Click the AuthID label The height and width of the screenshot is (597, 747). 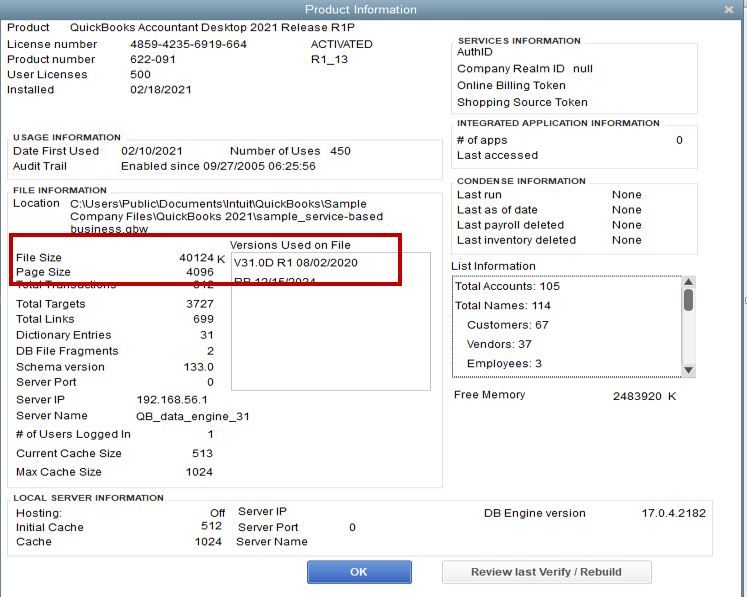(x=474, y=52)
